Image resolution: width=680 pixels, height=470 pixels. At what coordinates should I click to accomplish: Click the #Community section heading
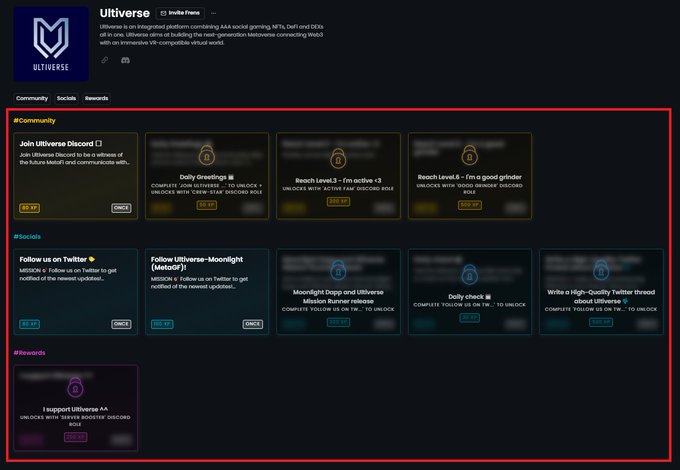(x=34, y=121)
